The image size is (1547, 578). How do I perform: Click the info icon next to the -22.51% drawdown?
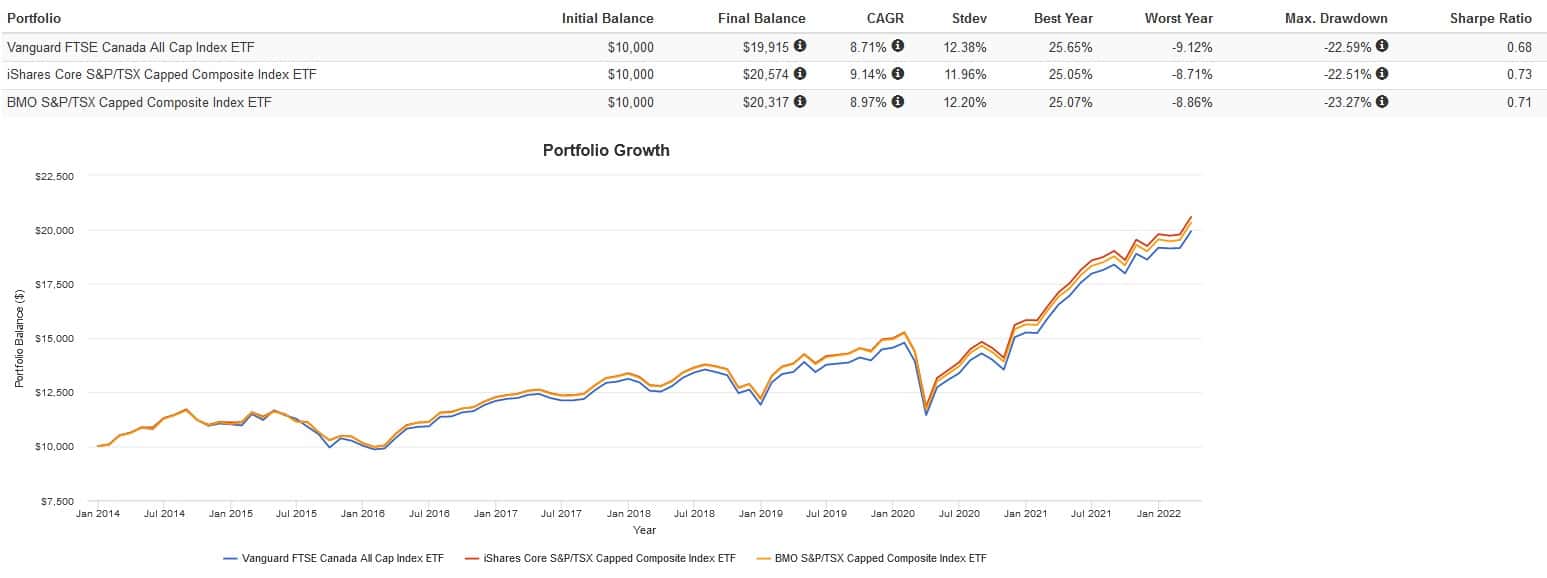coord(1382,74)
